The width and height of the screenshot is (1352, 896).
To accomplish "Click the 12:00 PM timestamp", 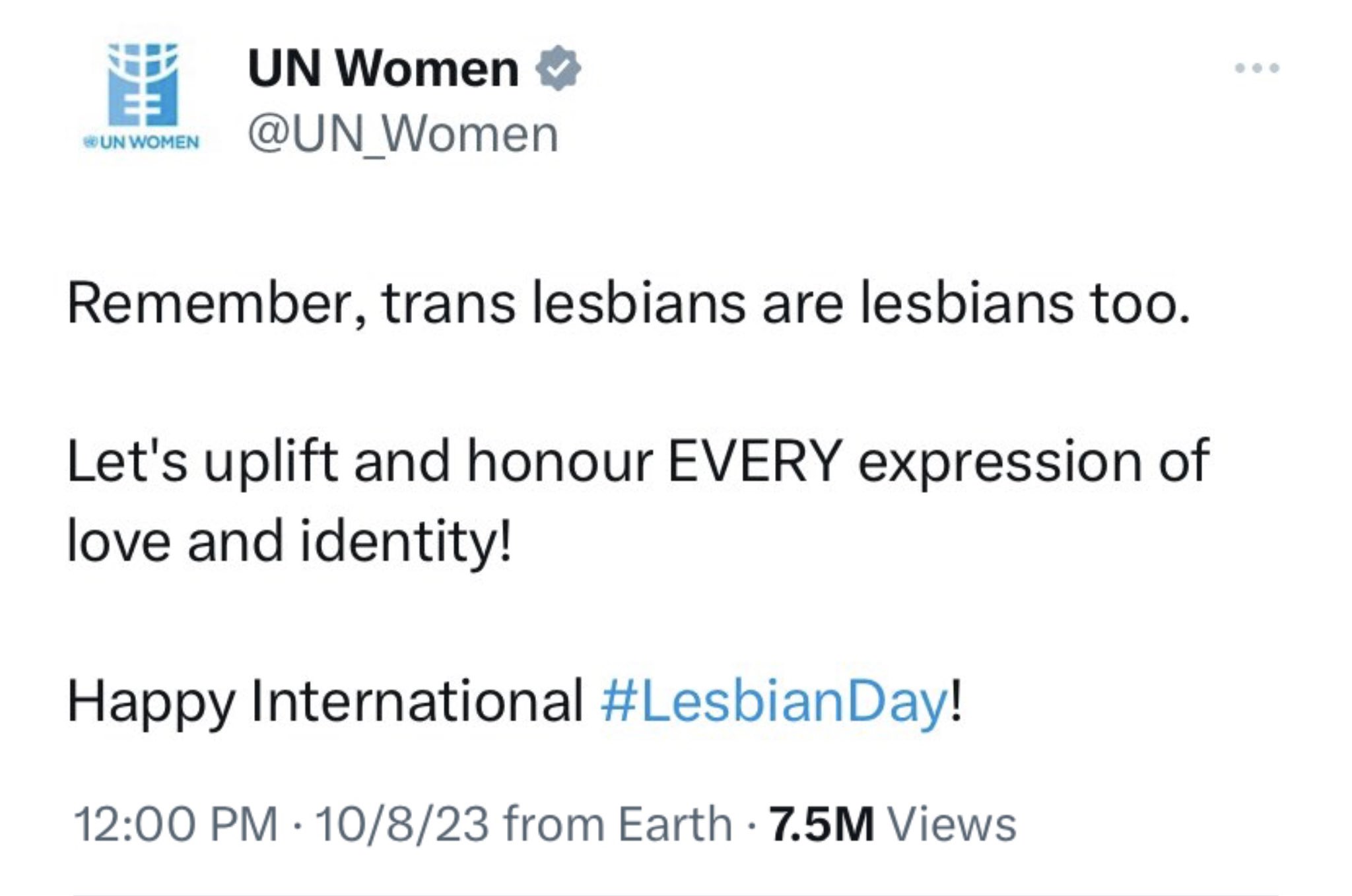I will (x=176, y=824).
